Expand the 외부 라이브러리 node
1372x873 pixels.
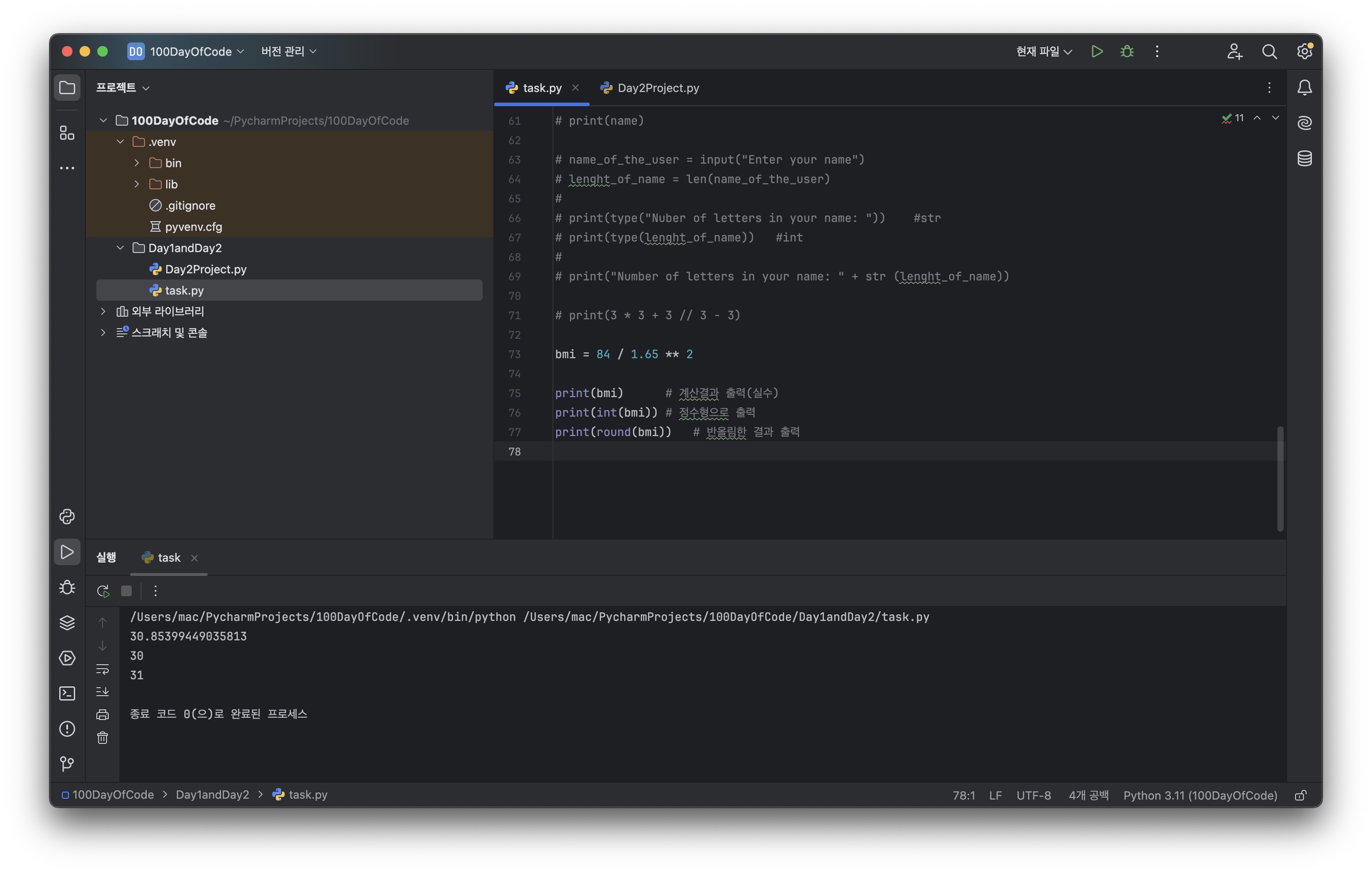coord(103,311)
